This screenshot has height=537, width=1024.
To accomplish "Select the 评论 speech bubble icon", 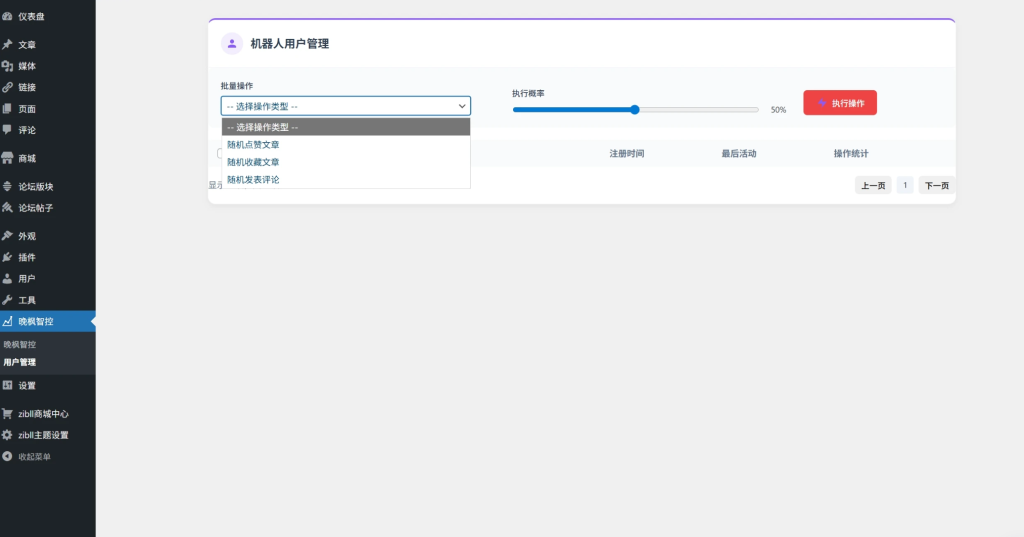I will click(7, 130).
